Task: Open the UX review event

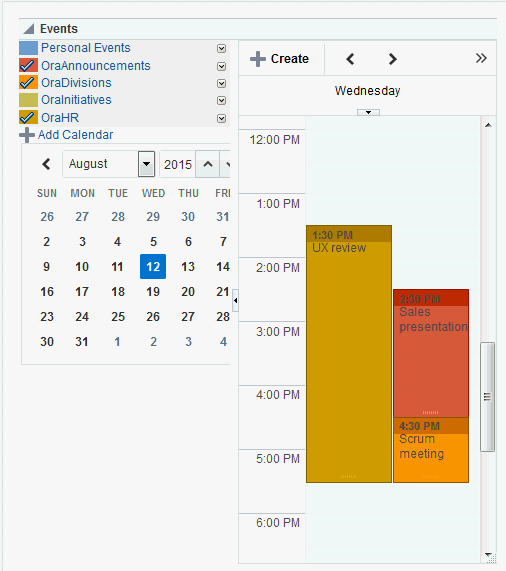Action: pyautogui.click(x=349, y=354)
